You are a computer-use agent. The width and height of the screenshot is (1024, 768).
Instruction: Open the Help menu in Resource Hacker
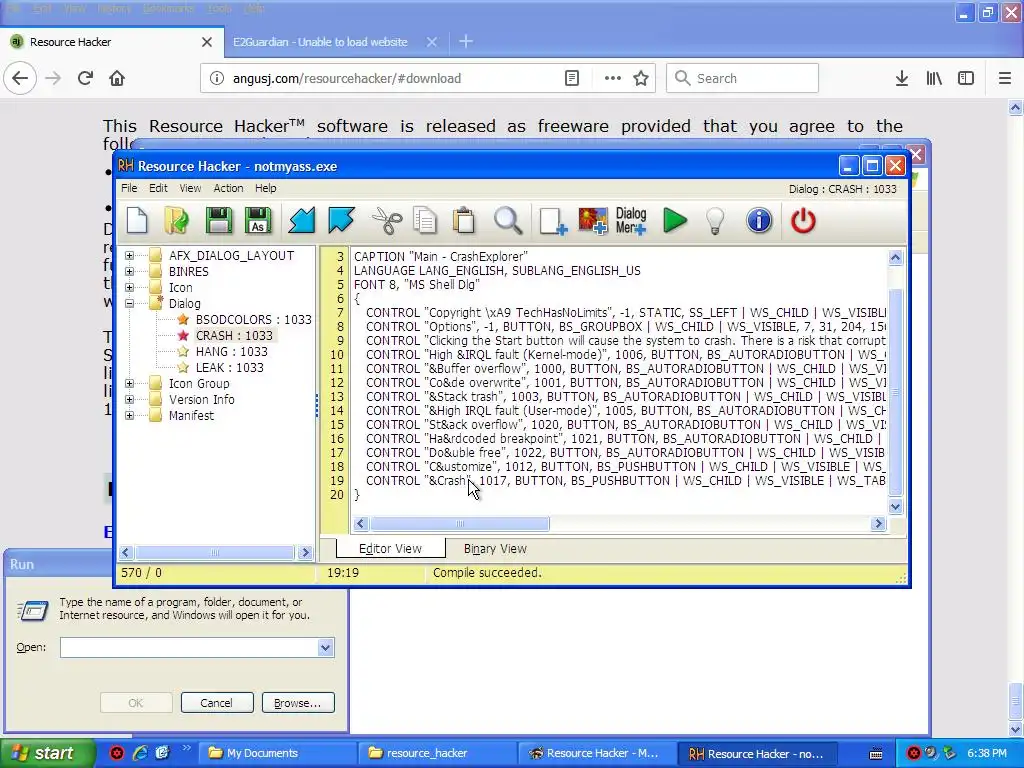coord(266,188)
